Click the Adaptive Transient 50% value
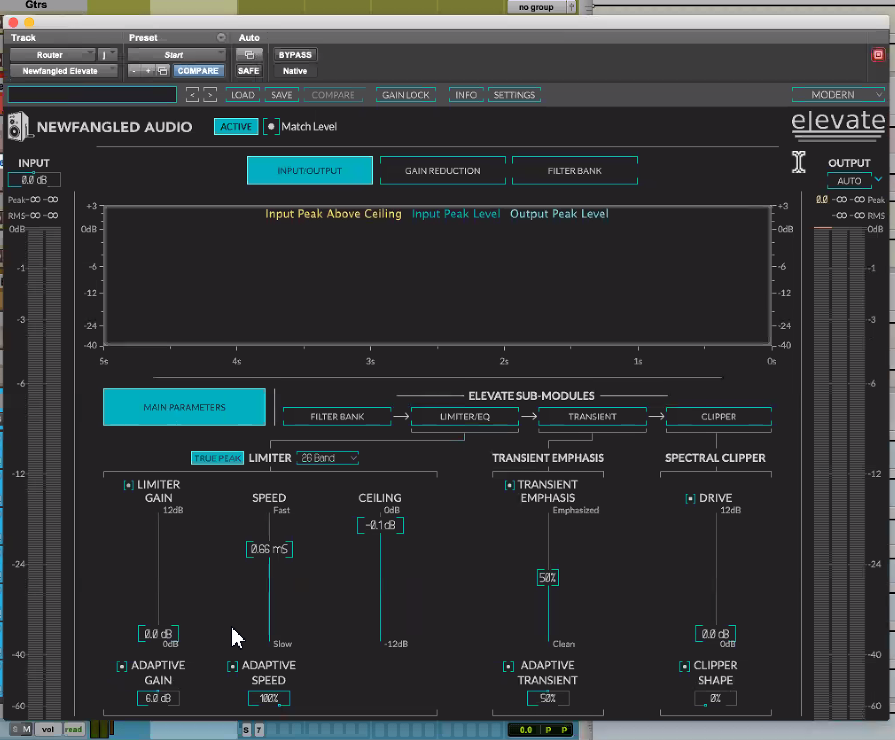The image size is (895, 740). (x=548, y=698)
